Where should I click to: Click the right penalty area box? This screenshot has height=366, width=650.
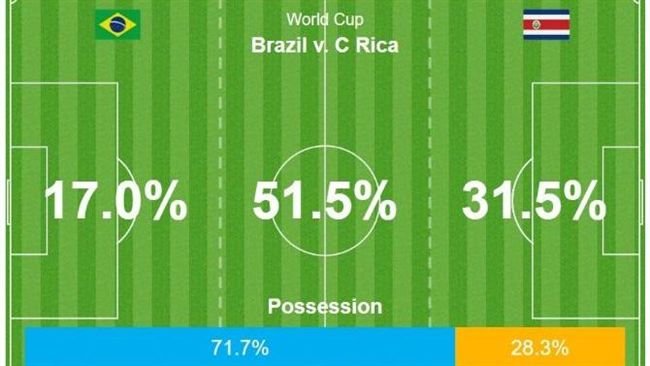tap(585, 201)
